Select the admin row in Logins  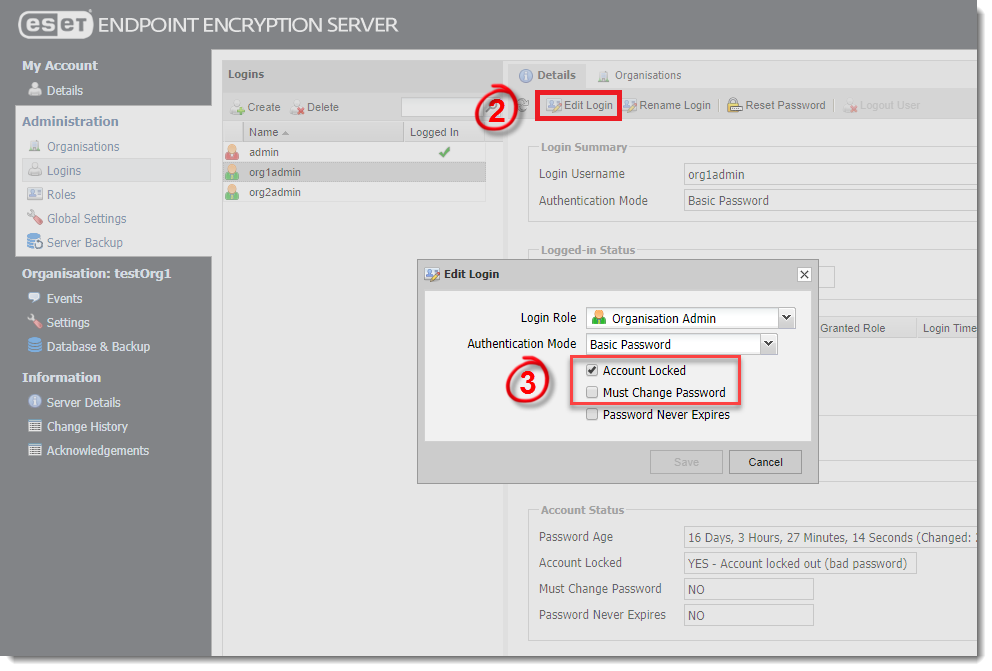[355, 152]
